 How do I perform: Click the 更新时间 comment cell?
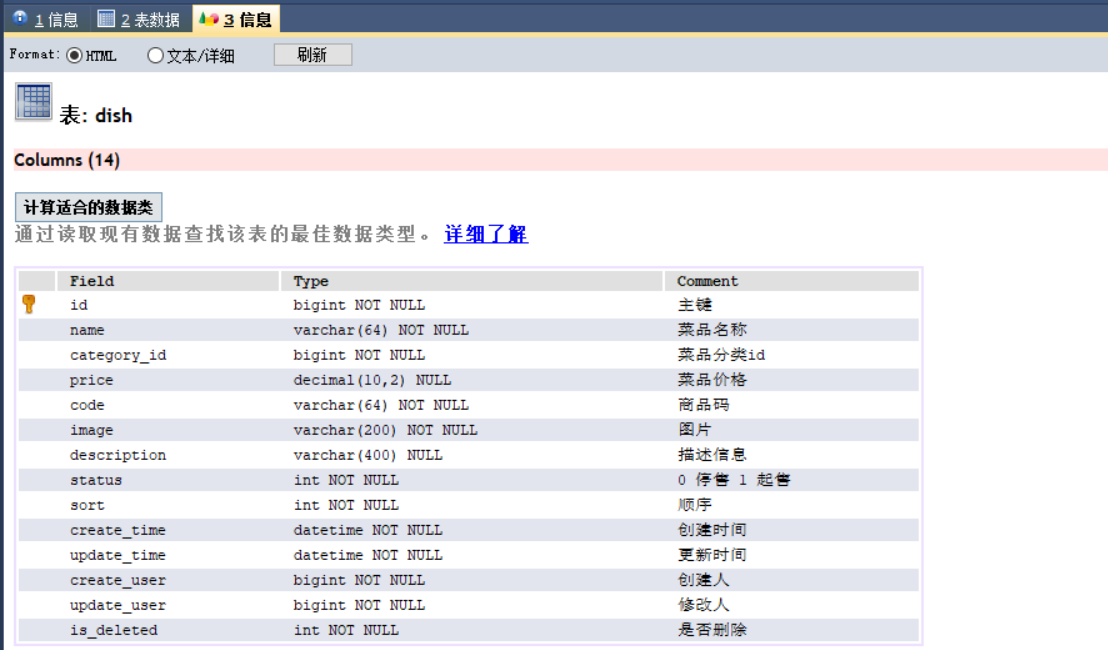click(x=791, y=555)
